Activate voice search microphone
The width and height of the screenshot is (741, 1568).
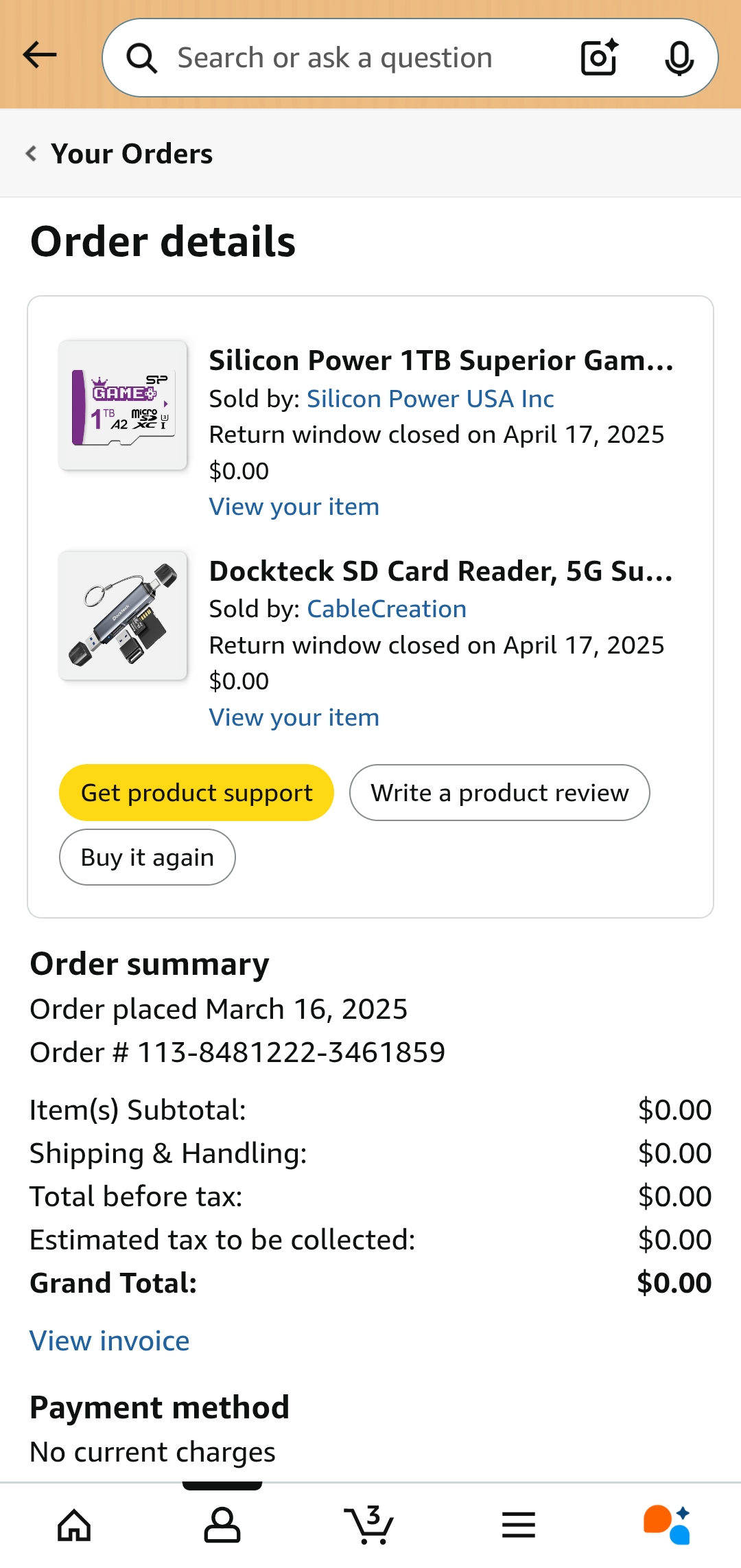coord(679,58)
